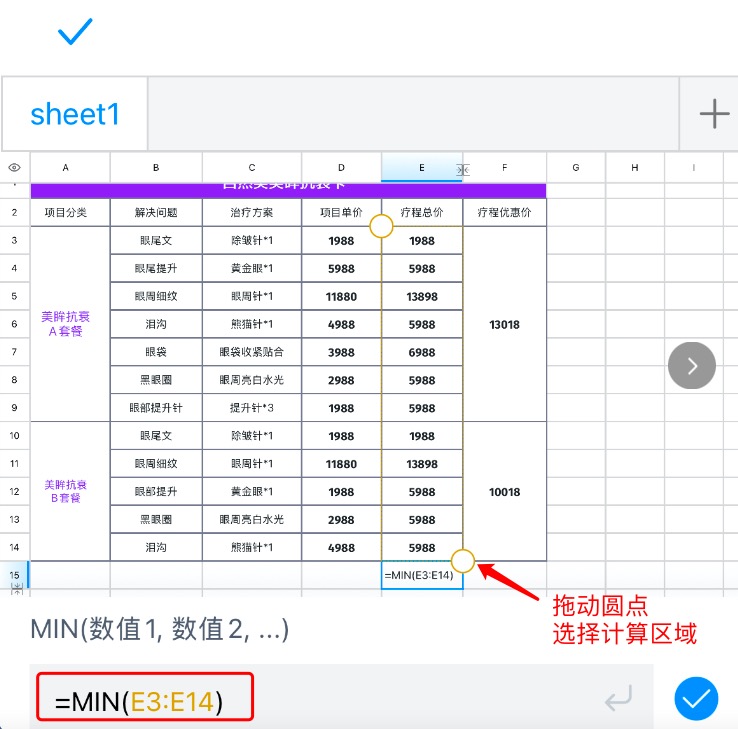
Task: Click the 11880 cell in row 11
Action: [341, 464]
